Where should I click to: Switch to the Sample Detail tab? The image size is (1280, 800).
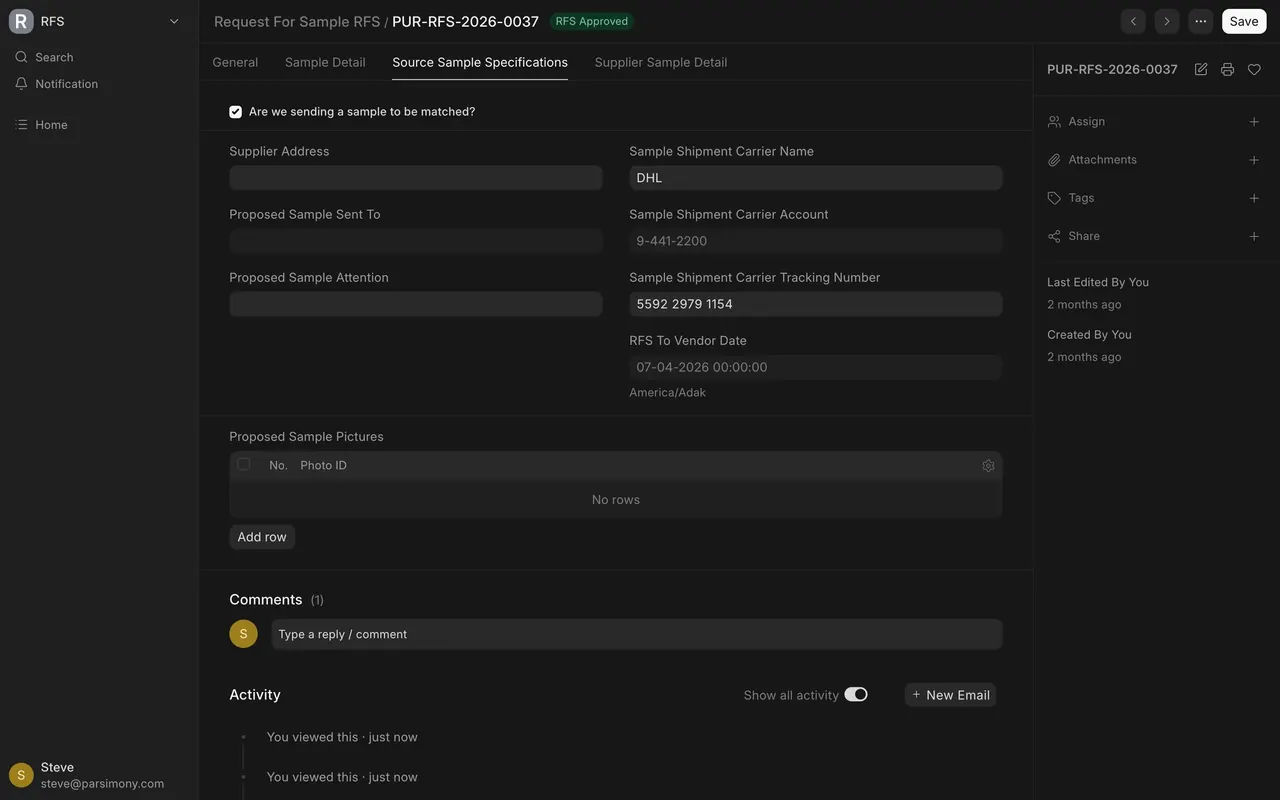325,62
